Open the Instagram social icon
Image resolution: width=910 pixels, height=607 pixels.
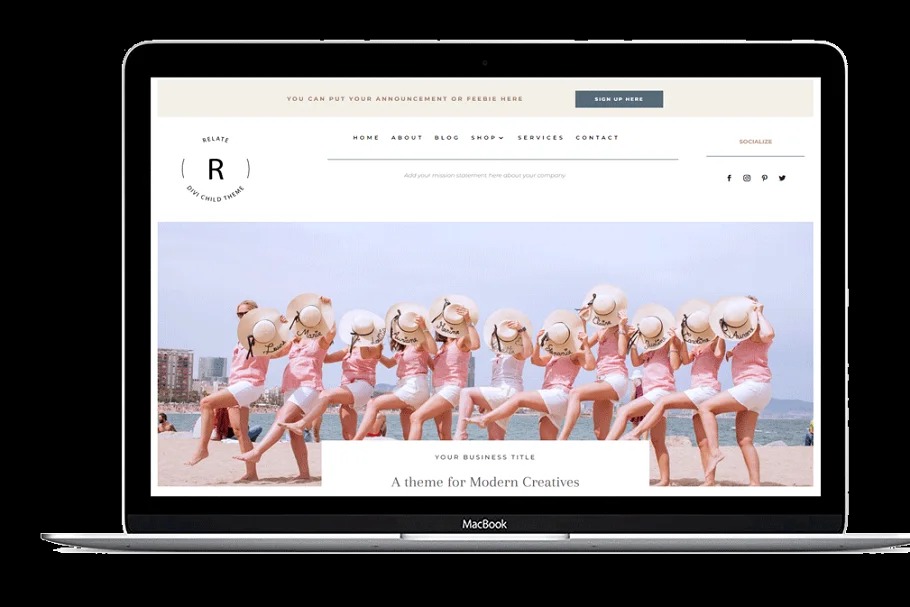pos(747,178)
